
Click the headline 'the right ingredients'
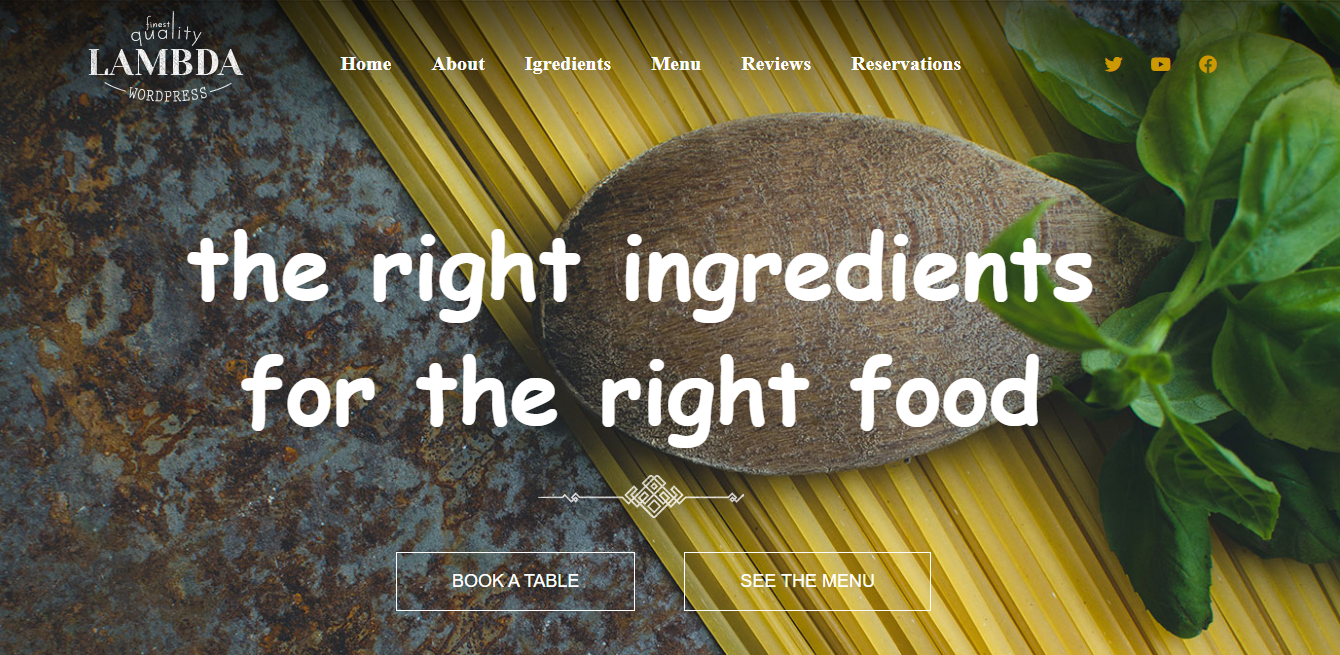(x=640, y=272)
